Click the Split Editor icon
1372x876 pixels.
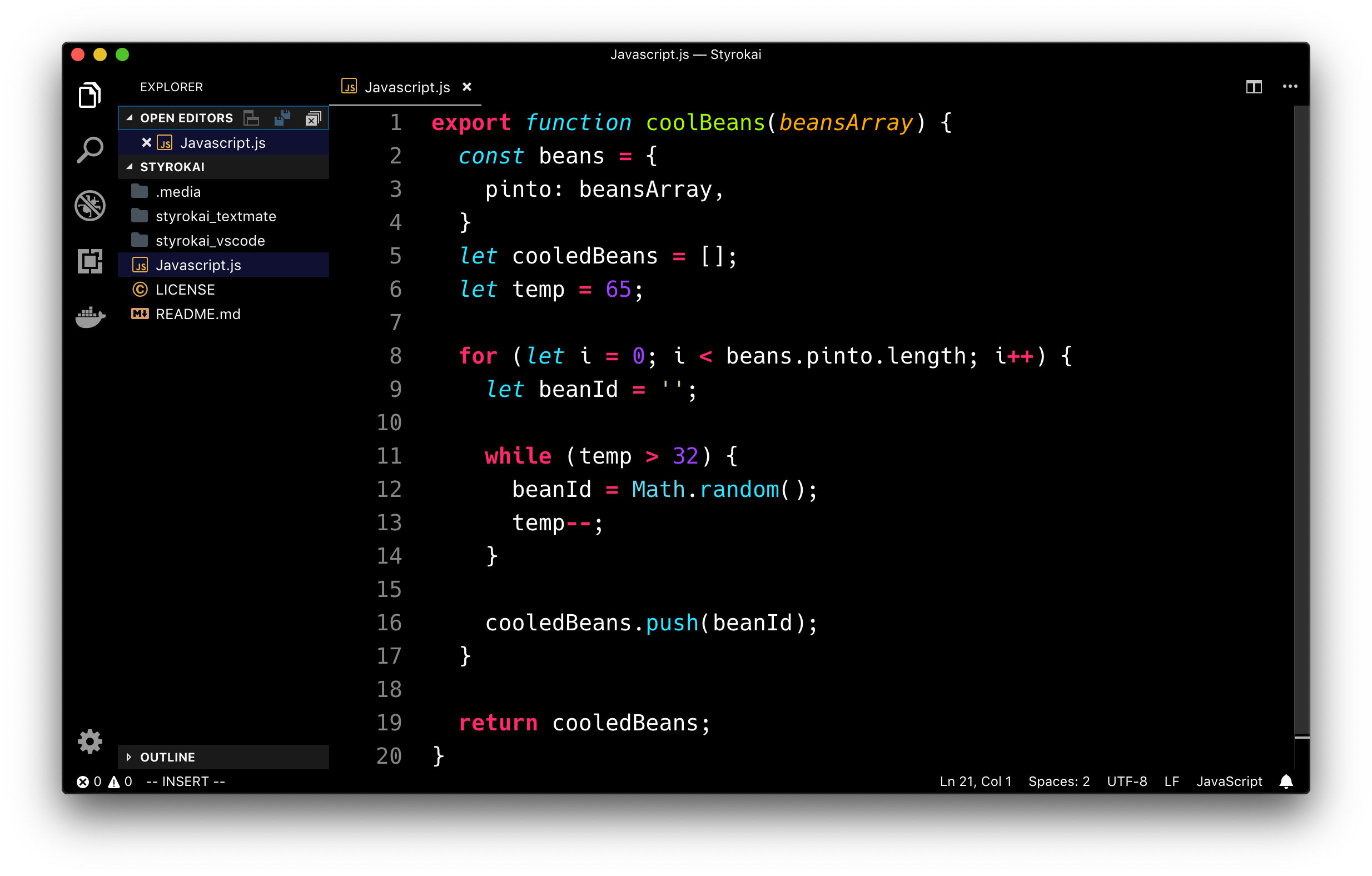(x=1254, y=87)
